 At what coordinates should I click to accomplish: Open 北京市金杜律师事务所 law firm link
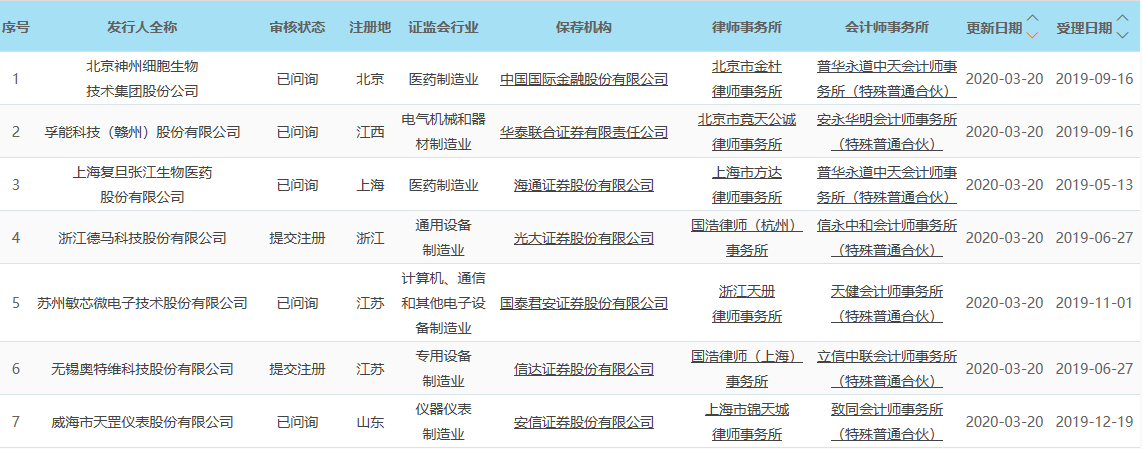[747, 79]
